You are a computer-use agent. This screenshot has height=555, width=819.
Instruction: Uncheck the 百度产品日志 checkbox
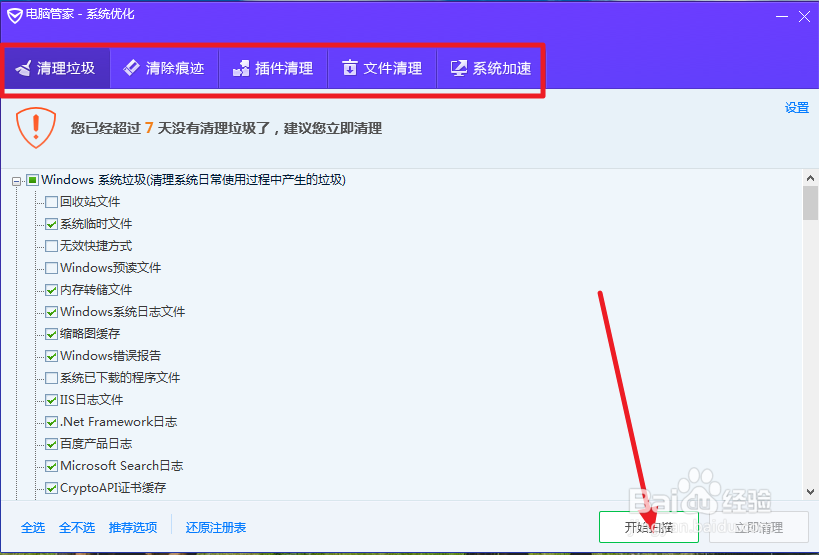point(51,444)
